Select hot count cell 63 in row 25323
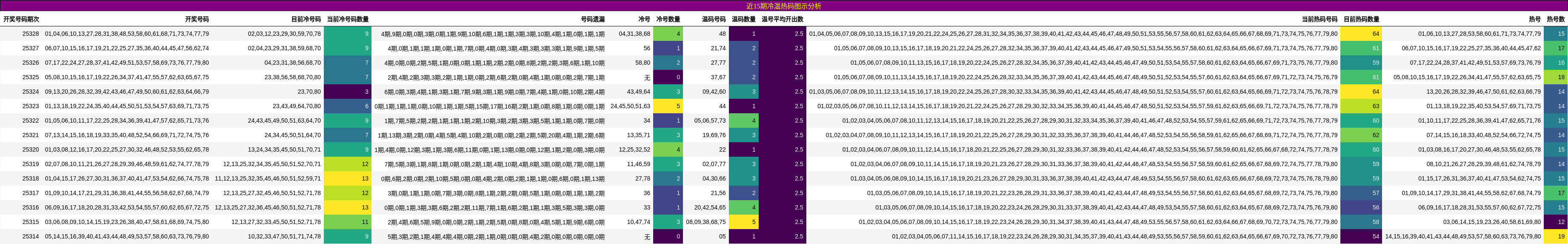Image resolution: width=1568 pixels, height=244 pixels. point(1361,106)
